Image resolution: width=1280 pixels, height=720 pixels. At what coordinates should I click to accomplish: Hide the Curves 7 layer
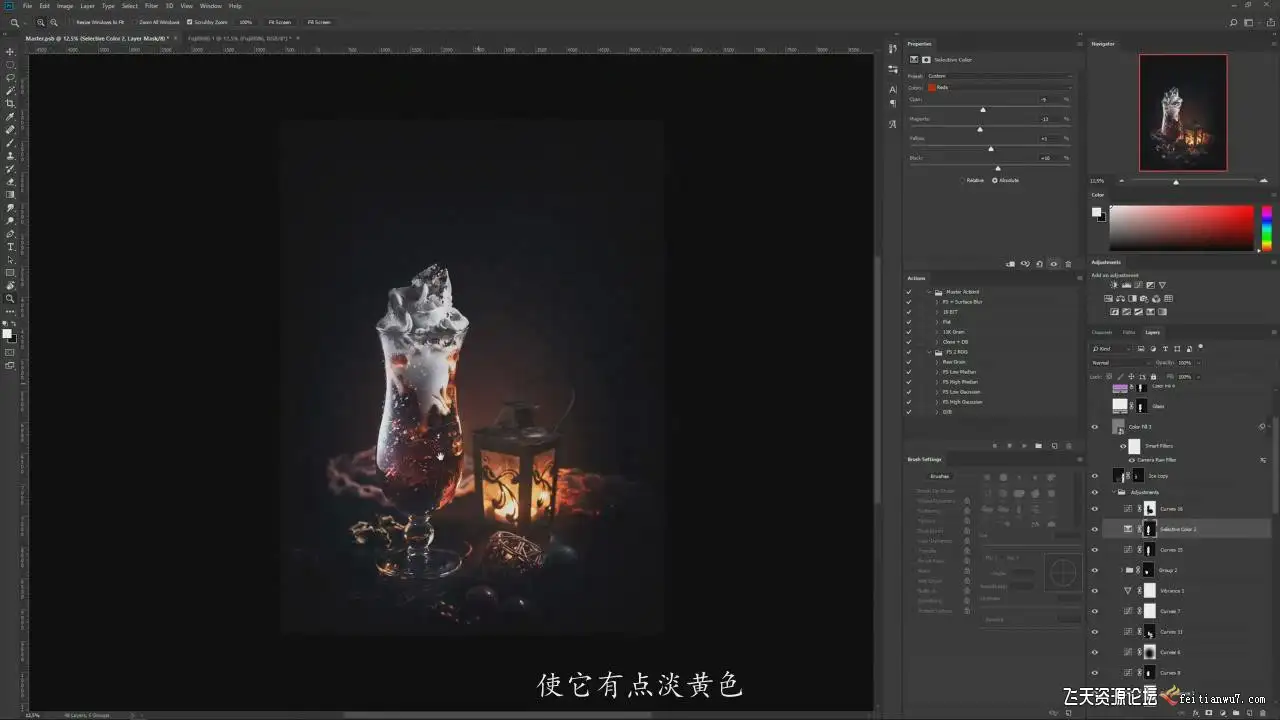(1094, 611)
